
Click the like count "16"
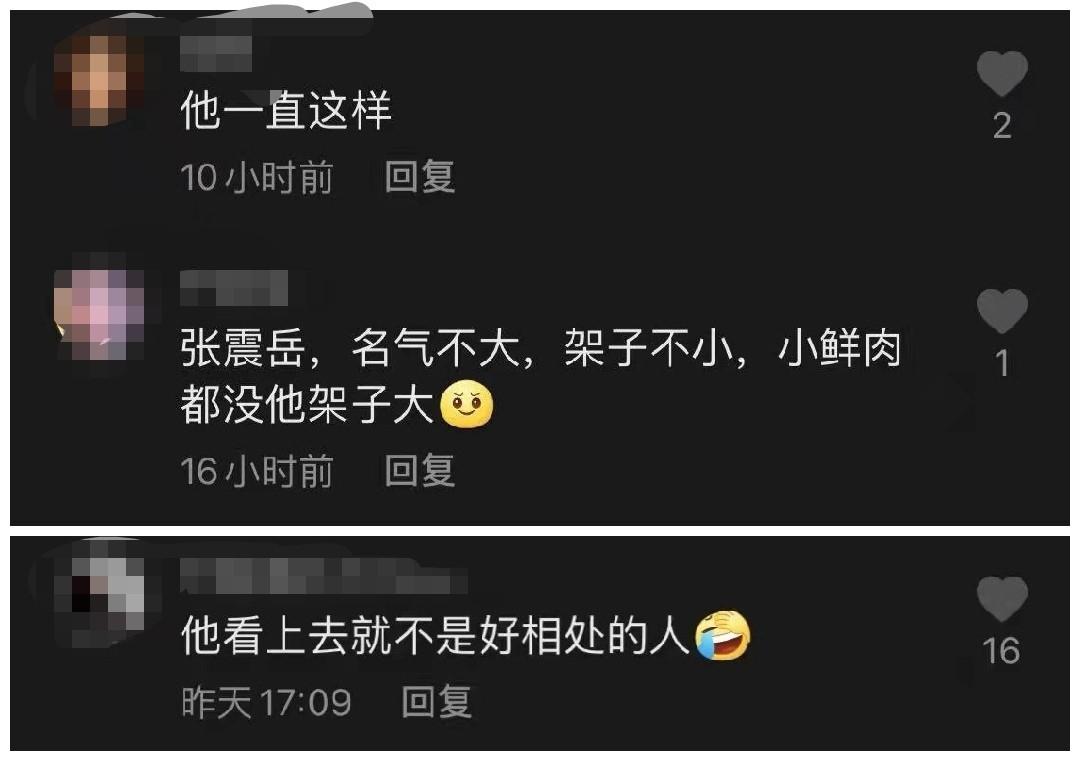pyautogui.click(x=1001, y=651)
